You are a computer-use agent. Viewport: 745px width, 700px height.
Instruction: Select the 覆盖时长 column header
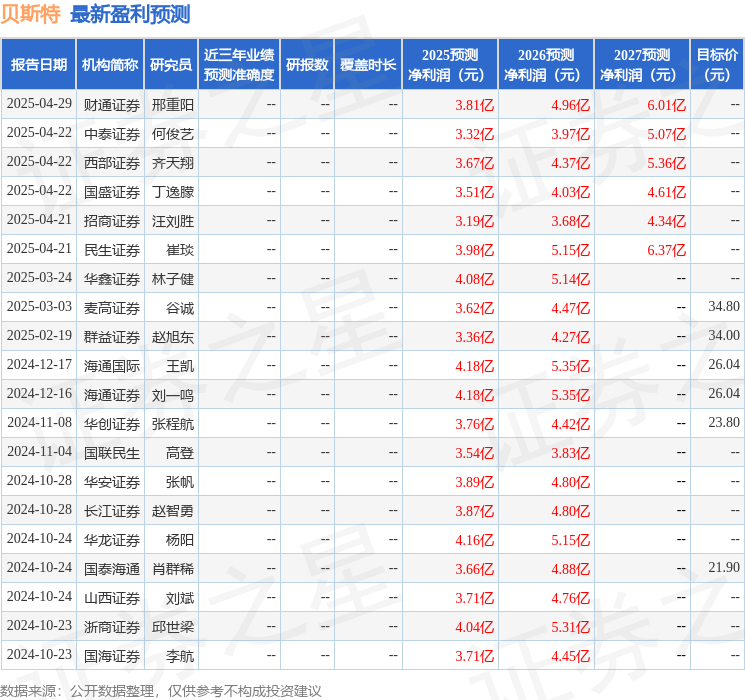[368, 65]
